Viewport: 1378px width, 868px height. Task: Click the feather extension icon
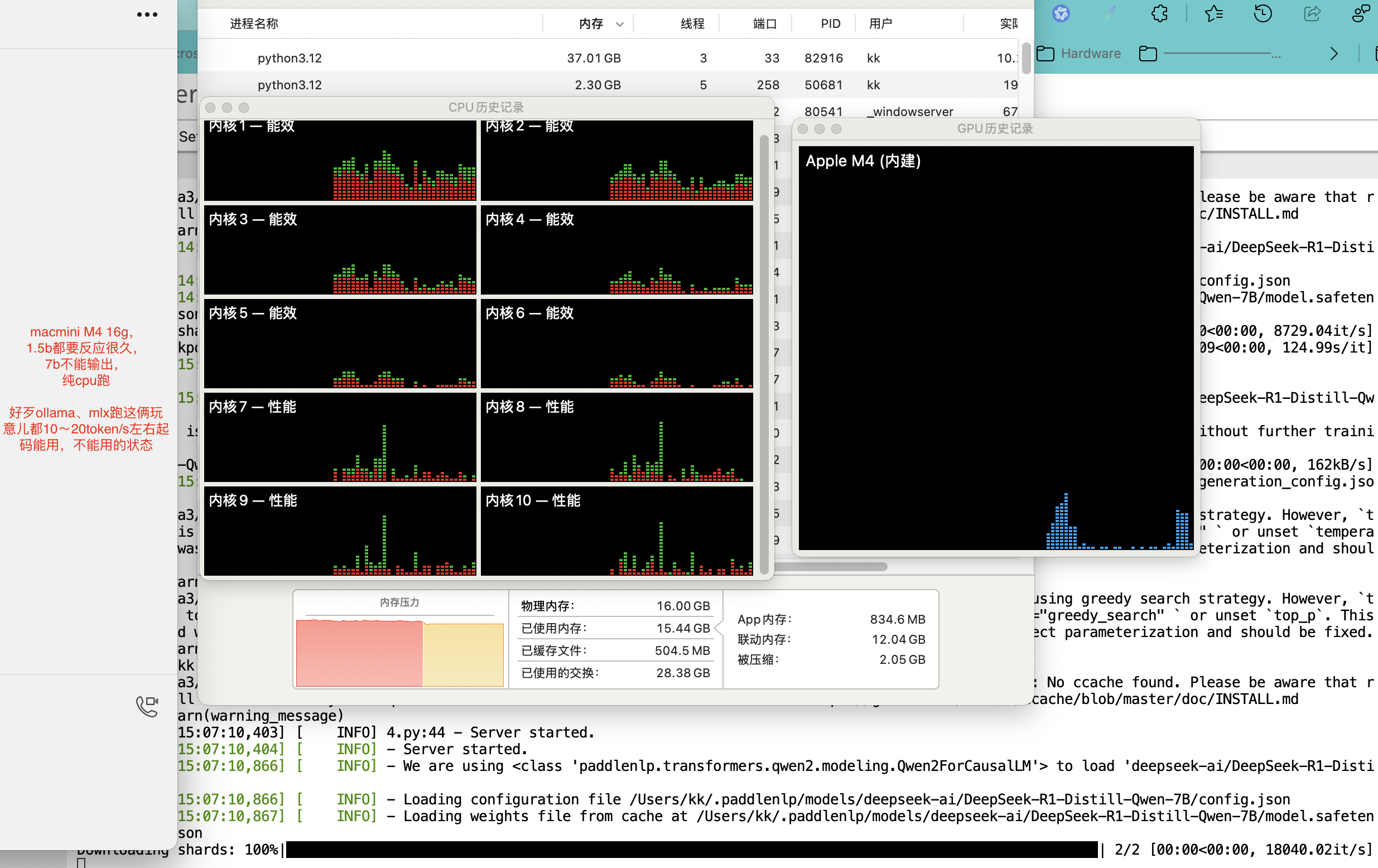(1110, 13)
